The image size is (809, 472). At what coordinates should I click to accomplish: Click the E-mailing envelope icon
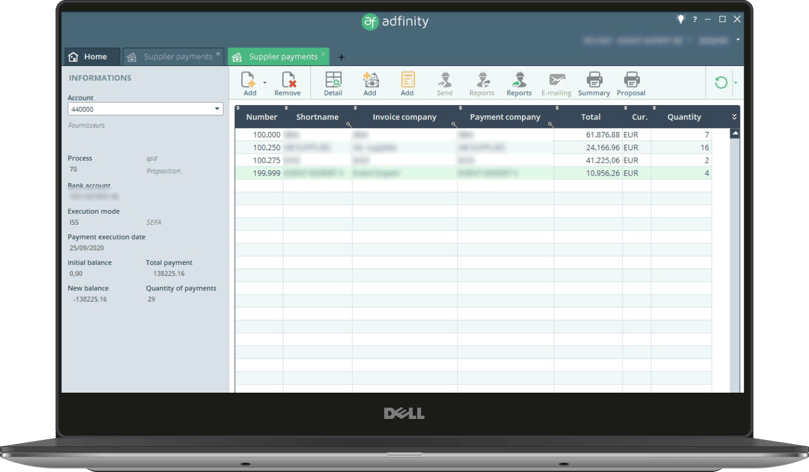[x=556, y=80]
